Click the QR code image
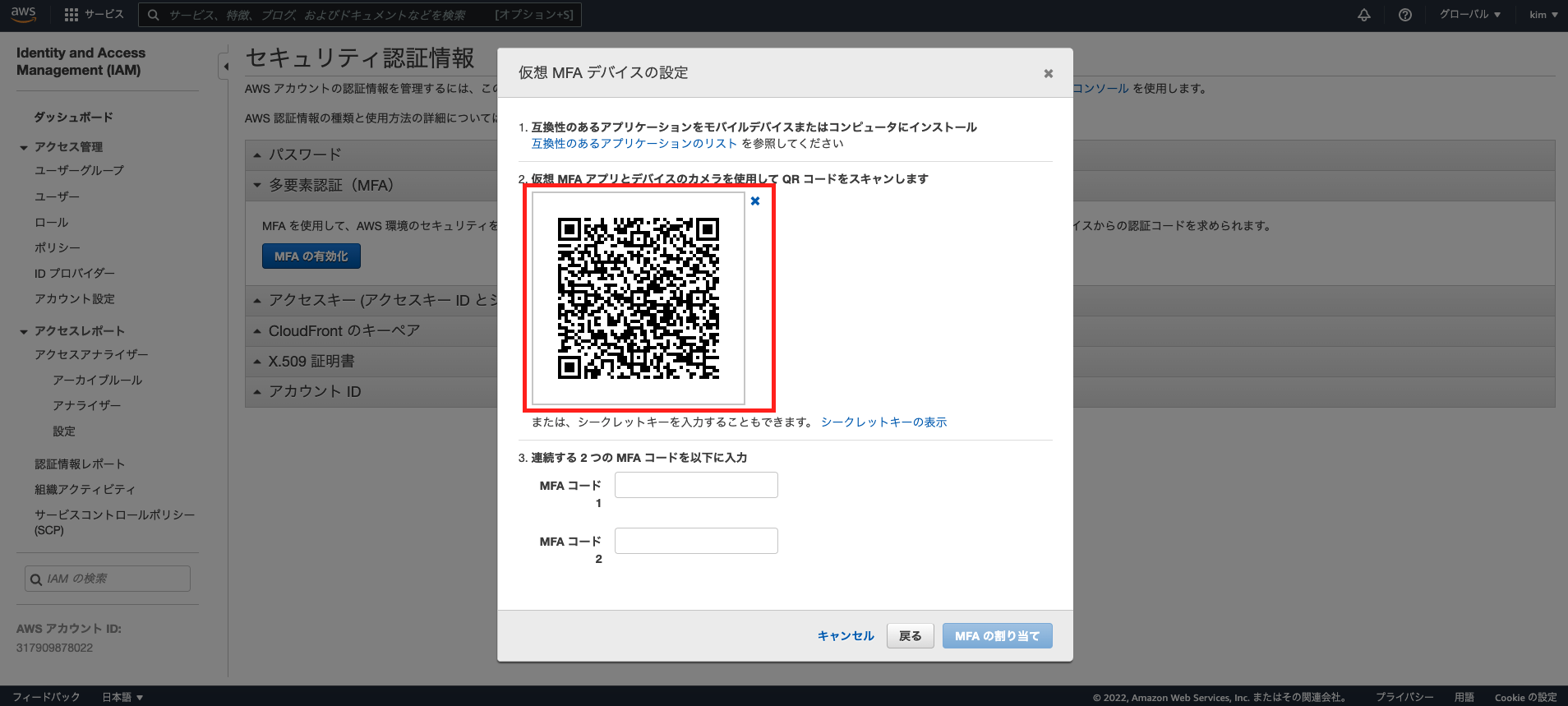Image resolution: width=1568 pixels, height=706 pixels. click(x=639, y=298)
